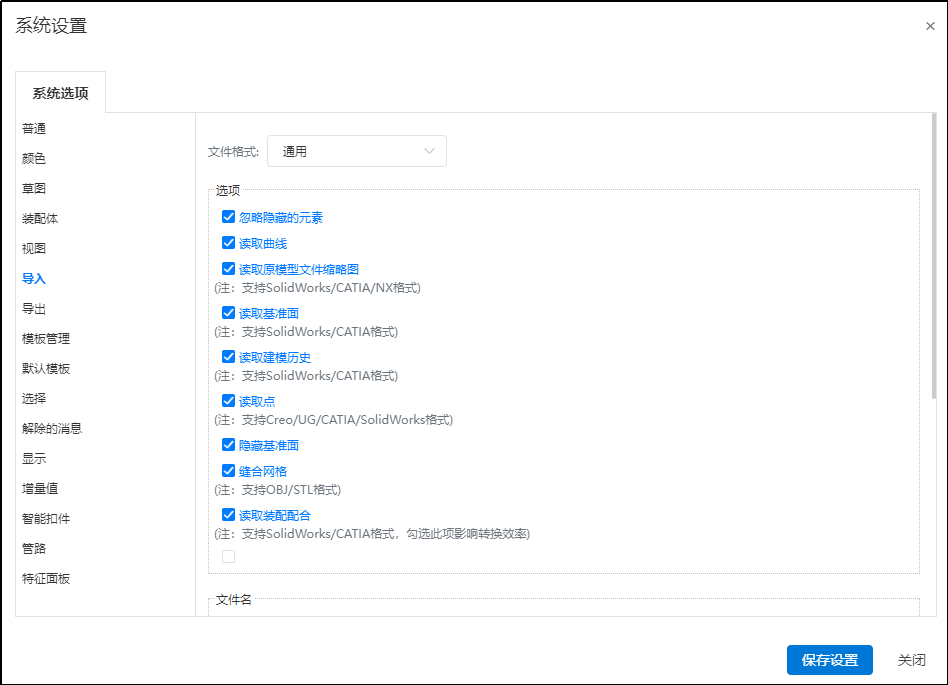Uncheck the 忽略隐藏的元素 checkbox

point(228,217)
